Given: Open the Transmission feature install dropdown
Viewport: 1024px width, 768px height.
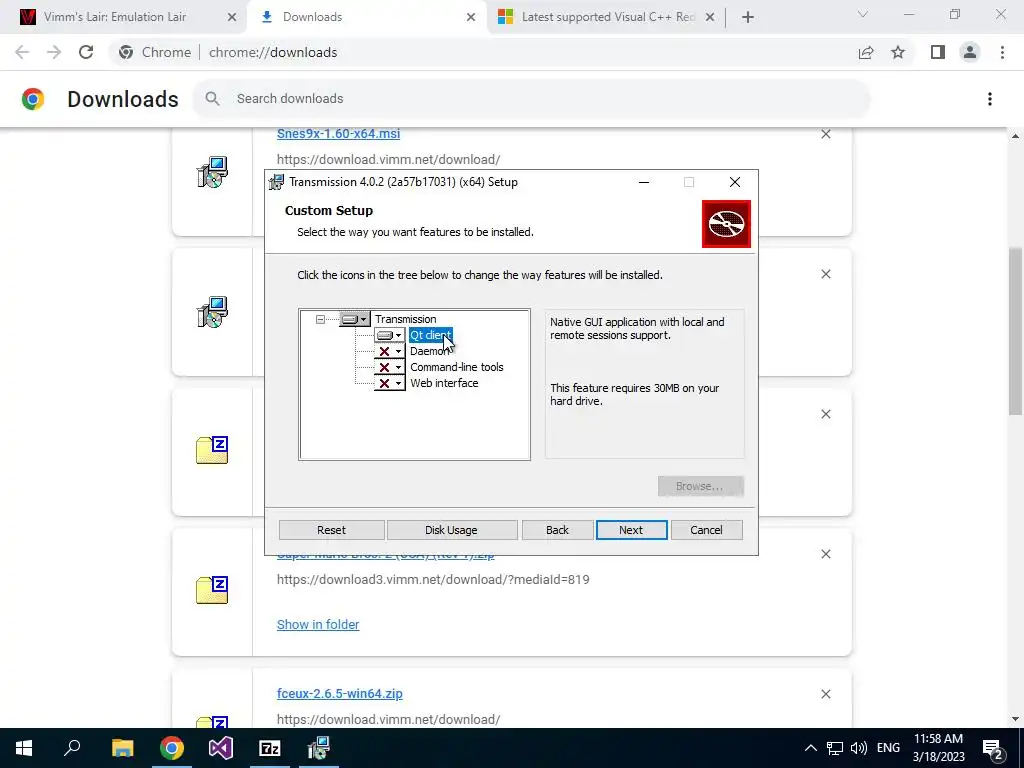Looking at the screenshot, I should (x=355, y=319).
